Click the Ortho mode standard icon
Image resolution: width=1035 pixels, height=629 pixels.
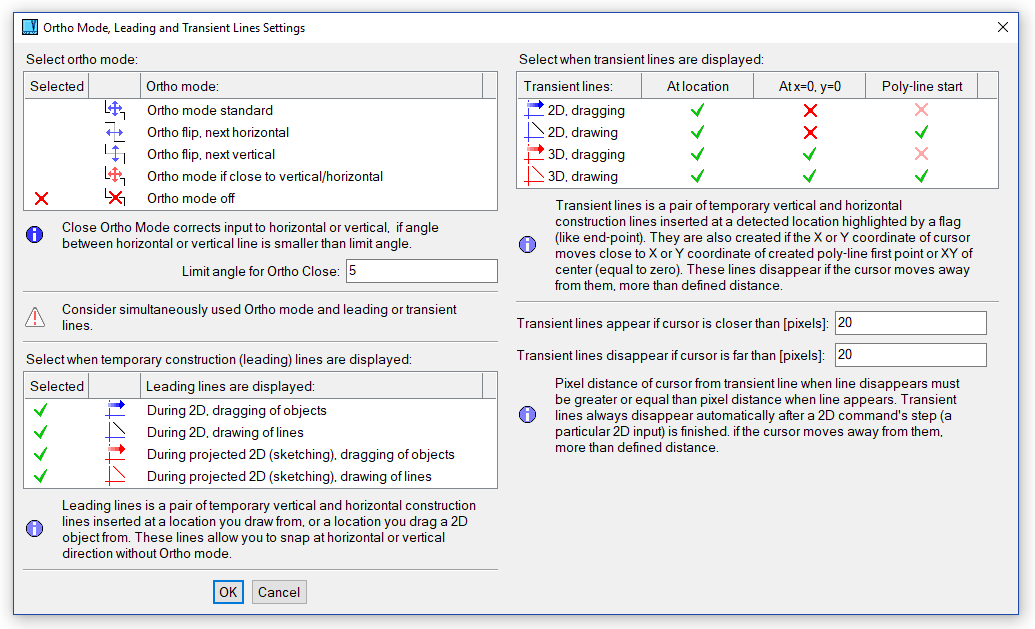click(x=114, y=110)
